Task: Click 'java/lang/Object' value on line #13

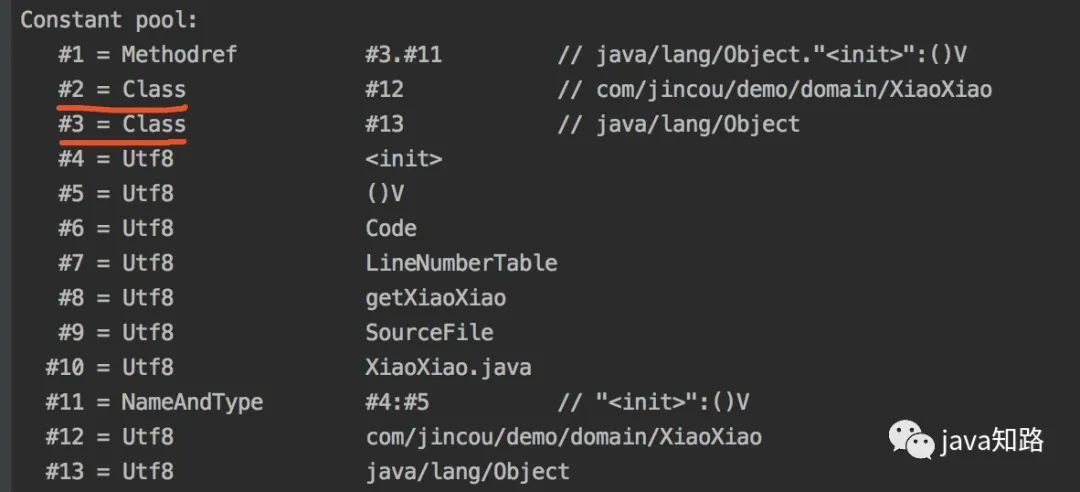Action: coord(468,471)
